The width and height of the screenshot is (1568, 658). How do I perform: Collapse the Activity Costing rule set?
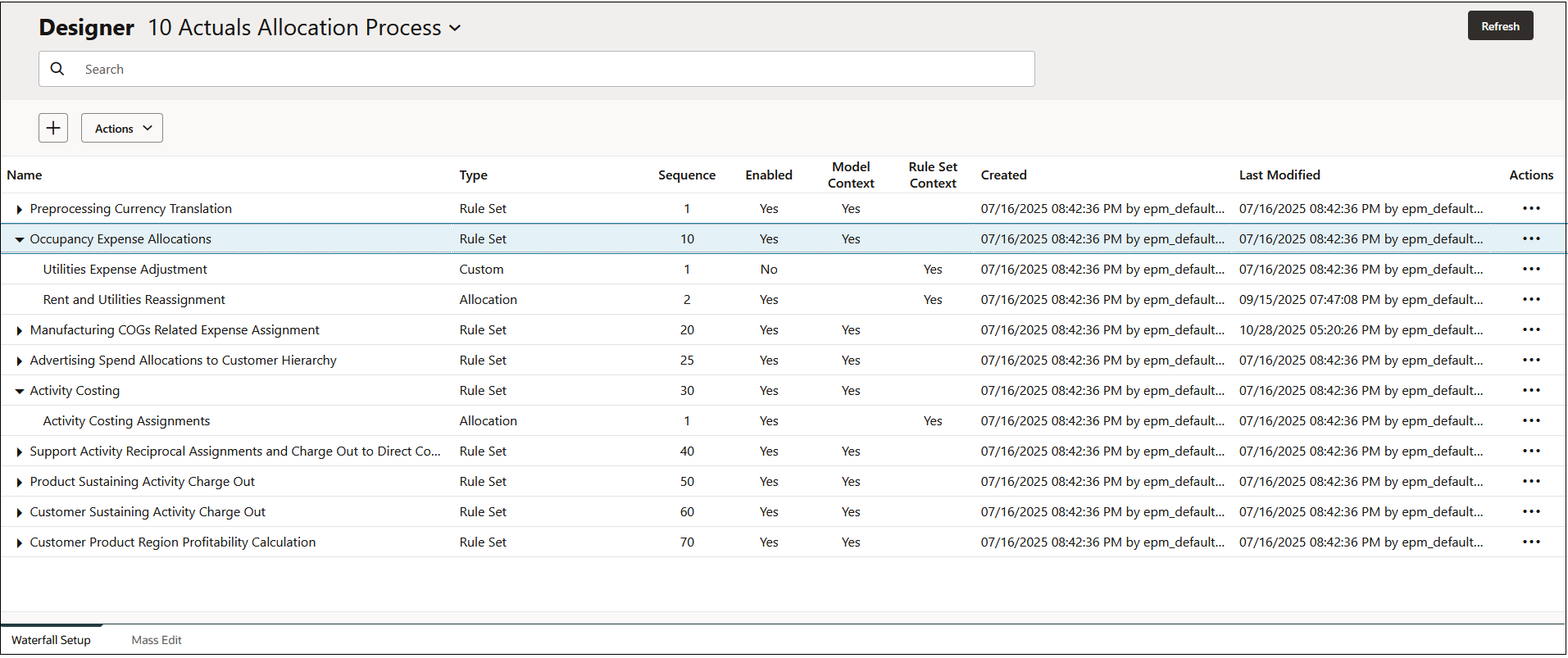point(19,391)
